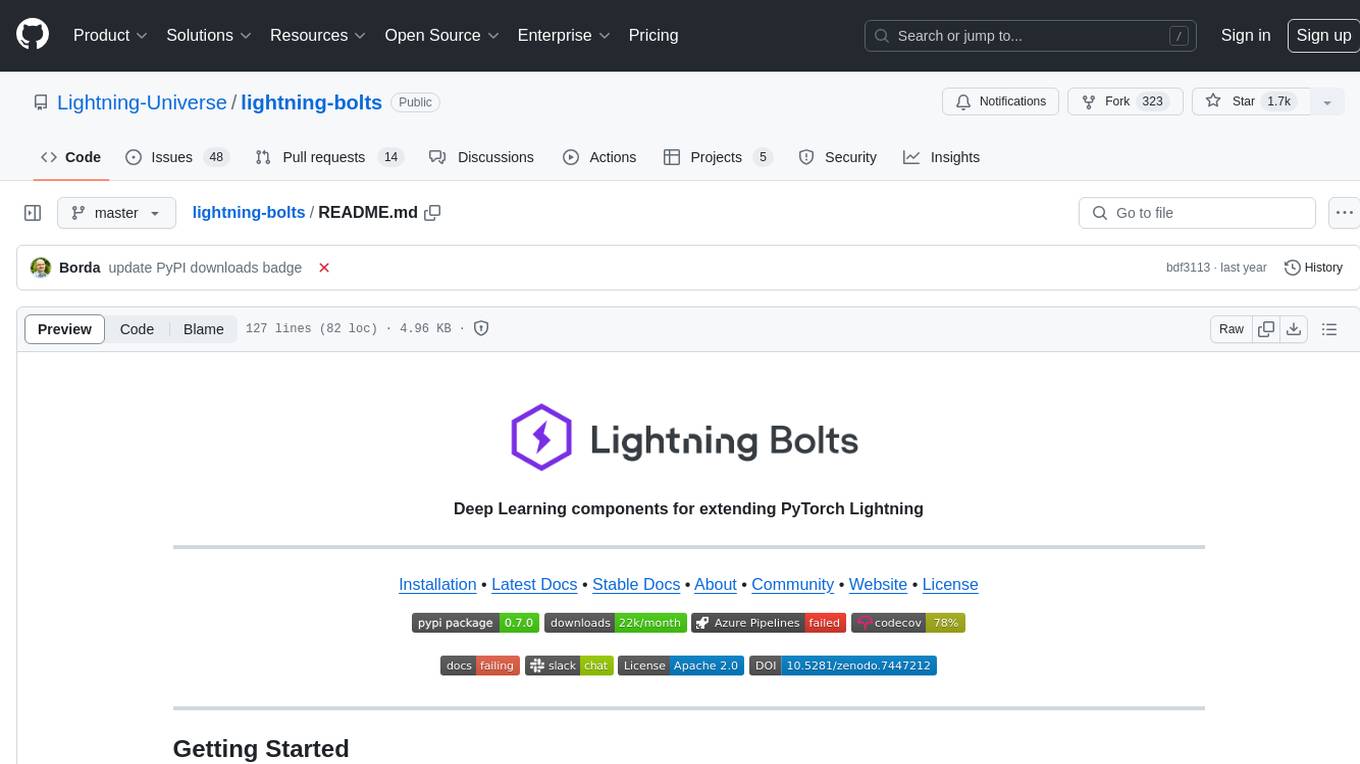Click the Raw button
Viewport: 1360px width, 764px height.
(x=1231, y=329)
